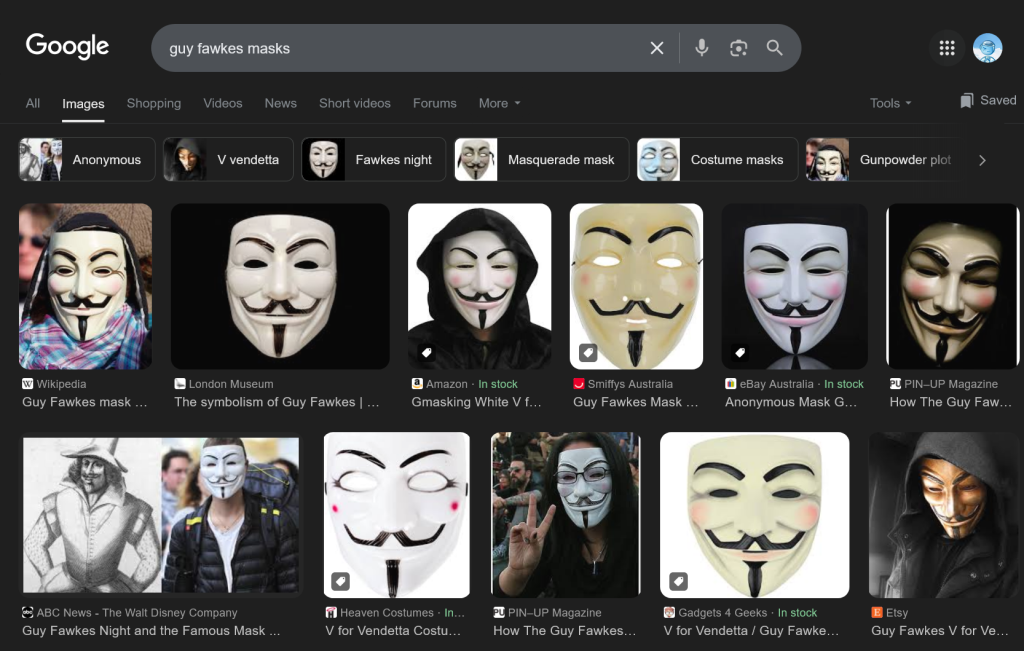
Task: Click inside the search input field
Action: pos(400,48)
